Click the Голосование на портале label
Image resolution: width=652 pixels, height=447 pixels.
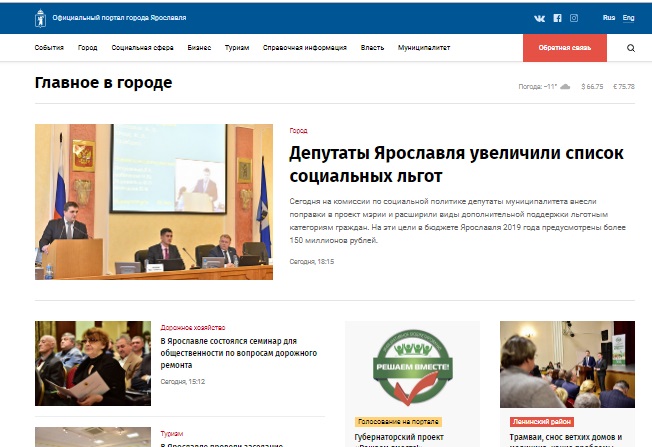click(x=398, y=422)
